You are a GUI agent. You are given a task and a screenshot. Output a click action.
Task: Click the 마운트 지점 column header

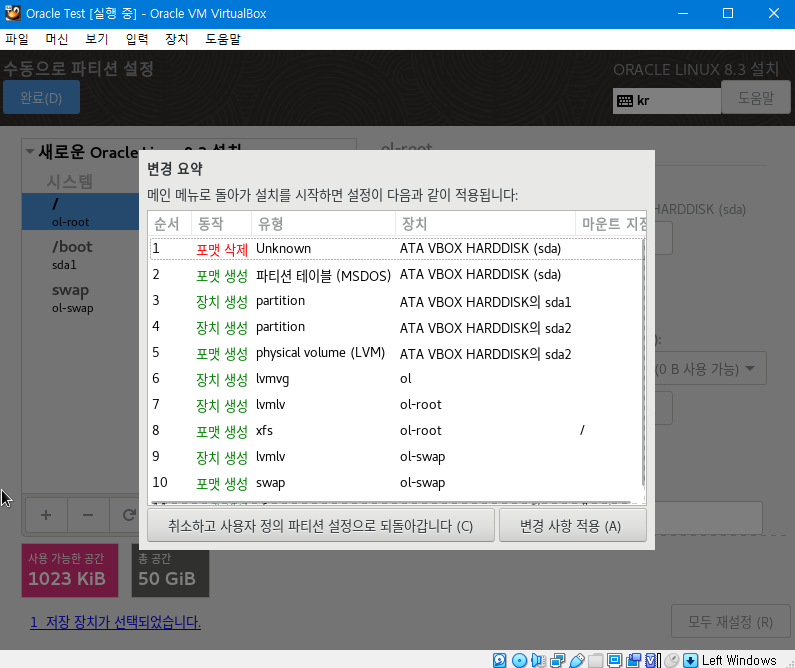(611, 224)
